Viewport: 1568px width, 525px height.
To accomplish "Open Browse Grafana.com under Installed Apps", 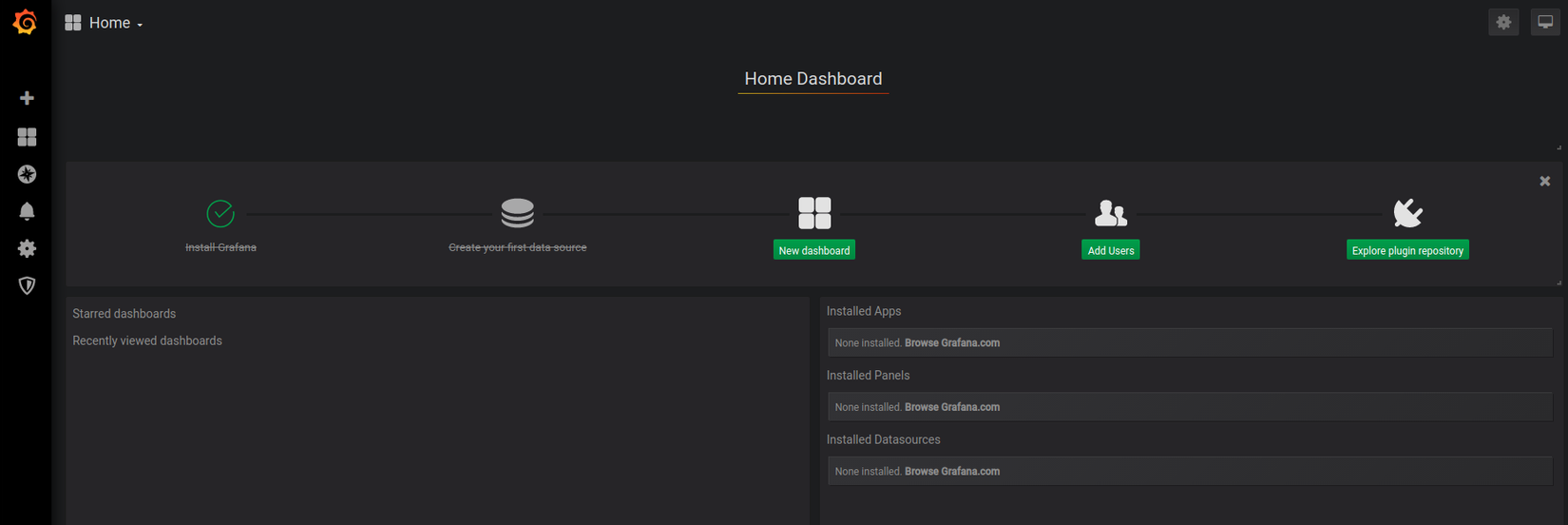I will click(x=952, y=342).
